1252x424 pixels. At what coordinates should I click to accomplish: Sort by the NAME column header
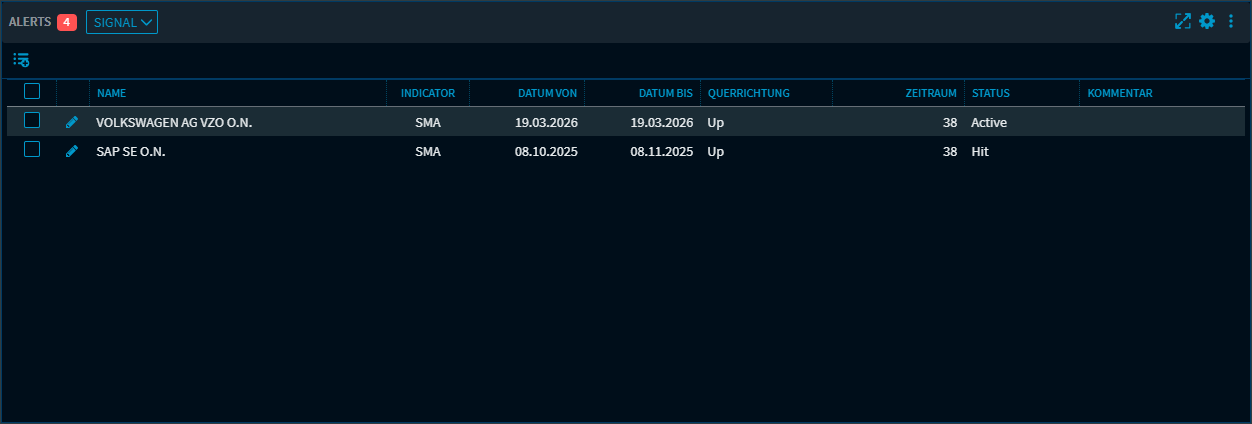[x=111, y=93]
